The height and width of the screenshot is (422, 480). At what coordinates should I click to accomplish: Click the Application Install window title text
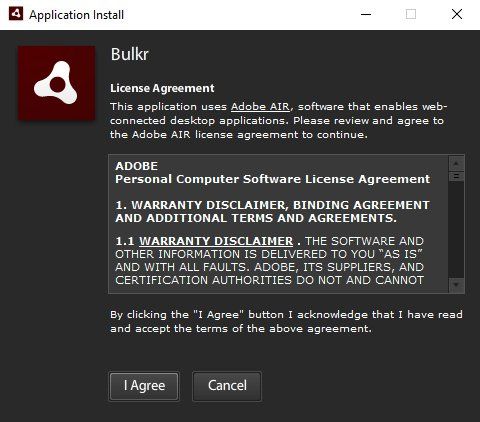point(76,15)
